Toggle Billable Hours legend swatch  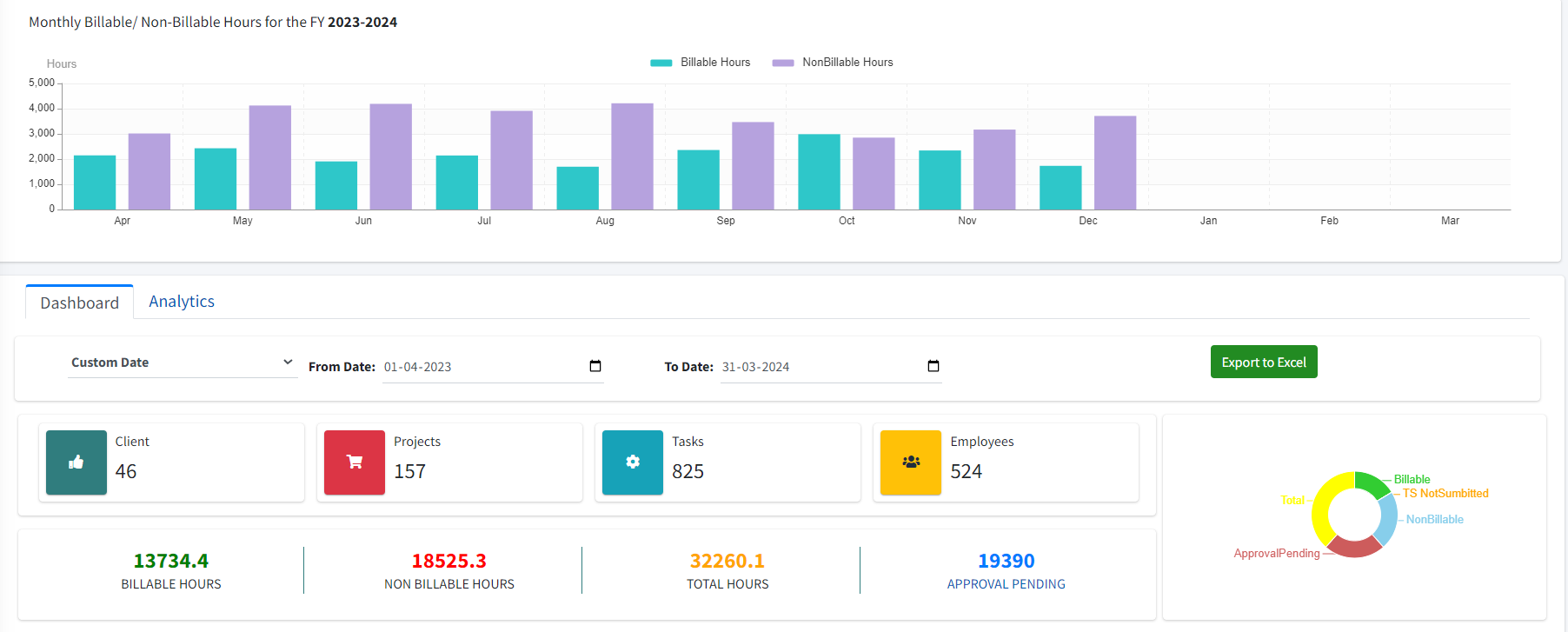click(x=661, y=63)
